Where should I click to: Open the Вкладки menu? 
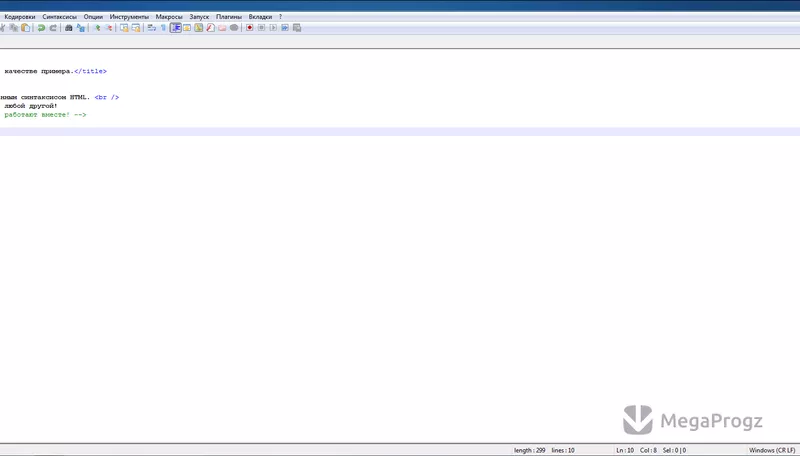[260, 17]
